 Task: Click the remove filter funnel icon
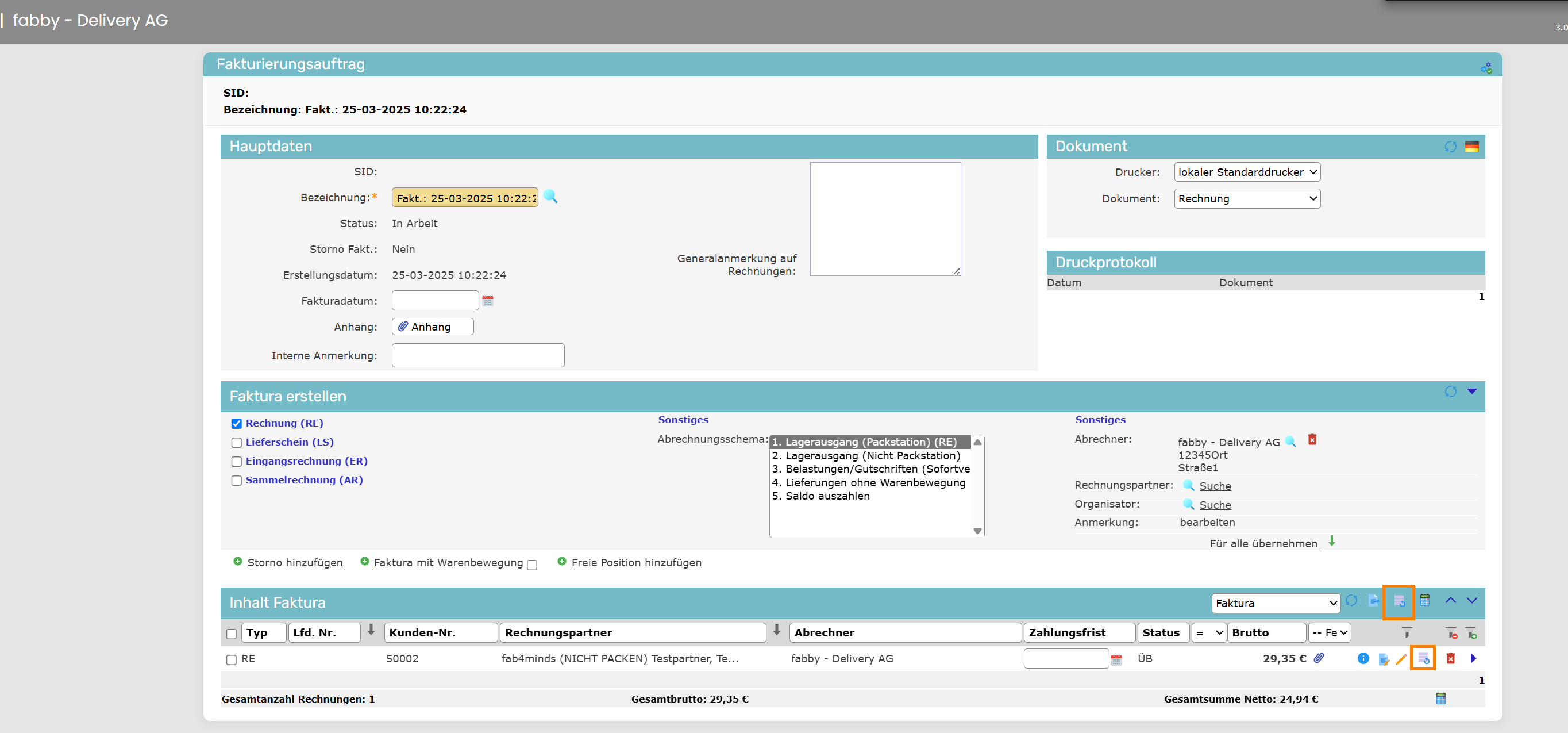(x=1452, y=634)
